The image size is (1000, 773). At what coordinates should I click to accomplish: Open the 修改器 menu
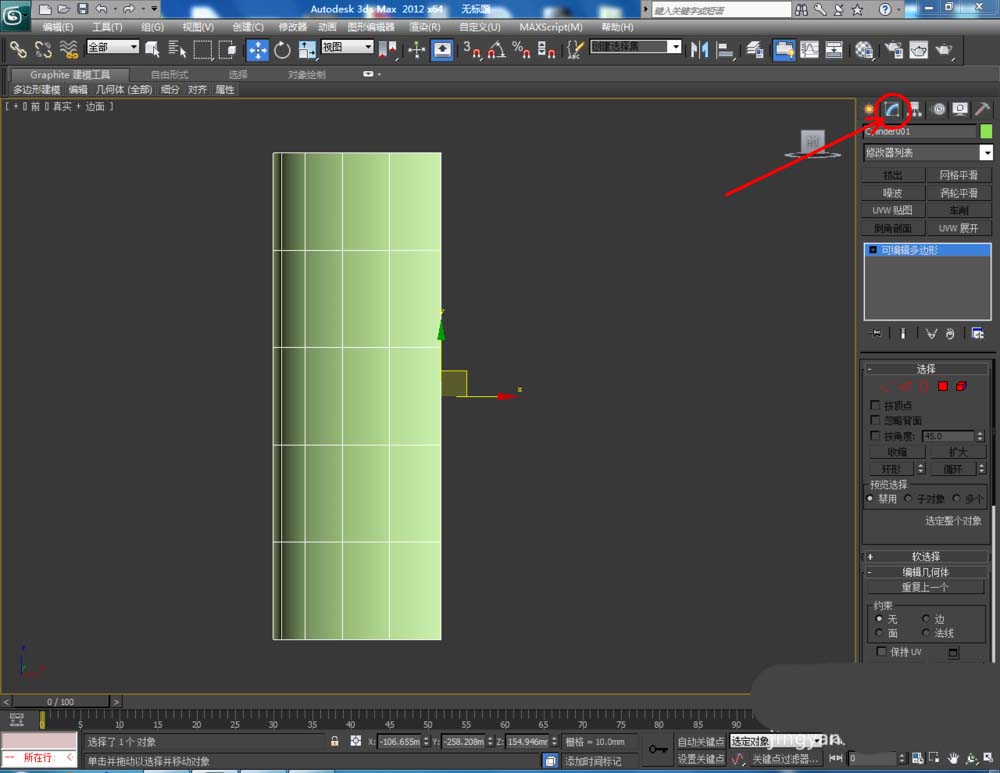292,27
